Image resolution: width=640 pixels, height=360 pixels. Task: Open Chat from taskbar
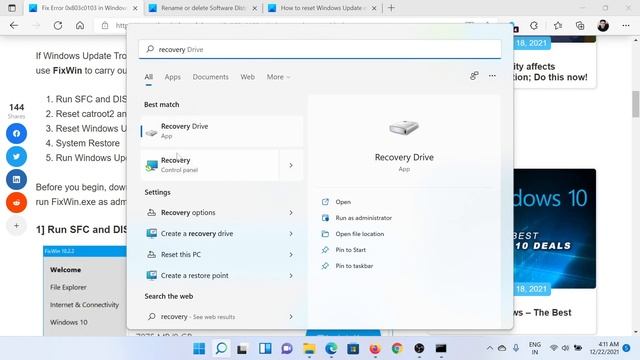click(287, 349)
